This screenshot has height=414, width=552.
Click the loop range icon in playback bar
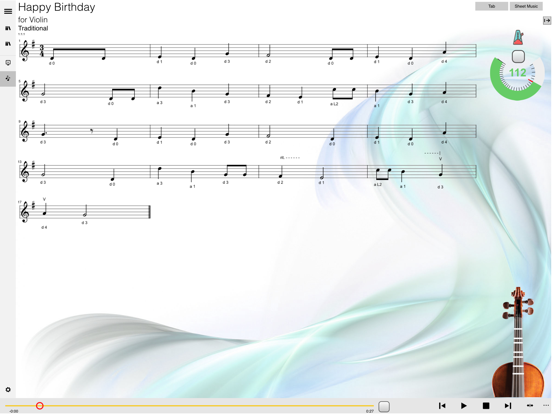coord(530,406)
